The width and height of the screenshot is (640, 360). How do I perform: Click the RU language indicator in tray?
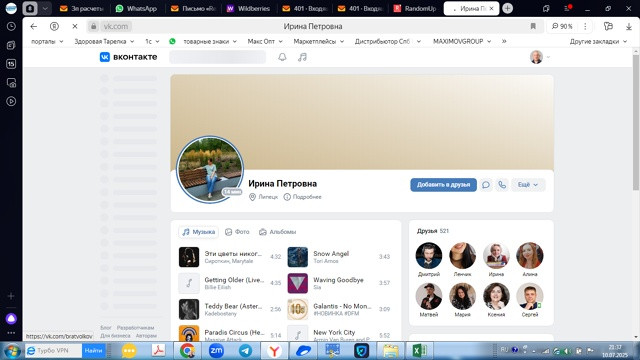(x=504, y=350)
